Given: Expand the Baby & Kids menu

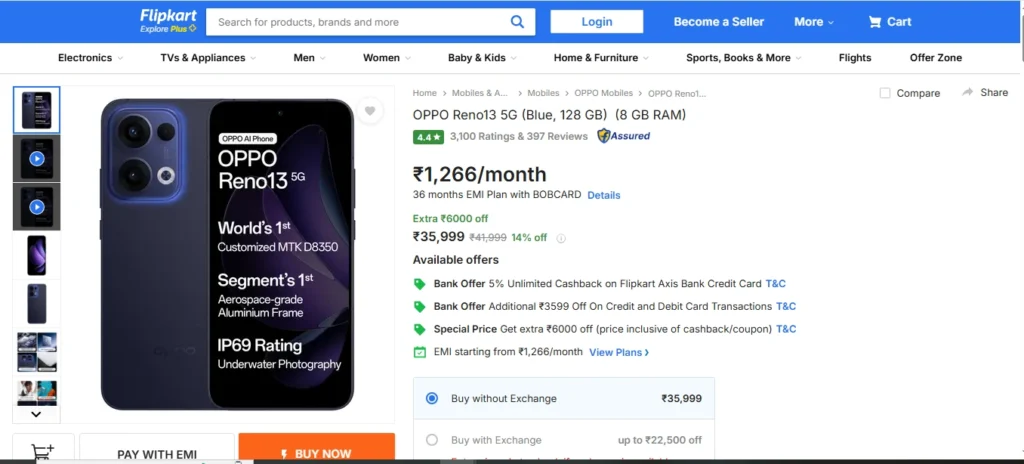Looking at the screenshot, I should [482, 58].
